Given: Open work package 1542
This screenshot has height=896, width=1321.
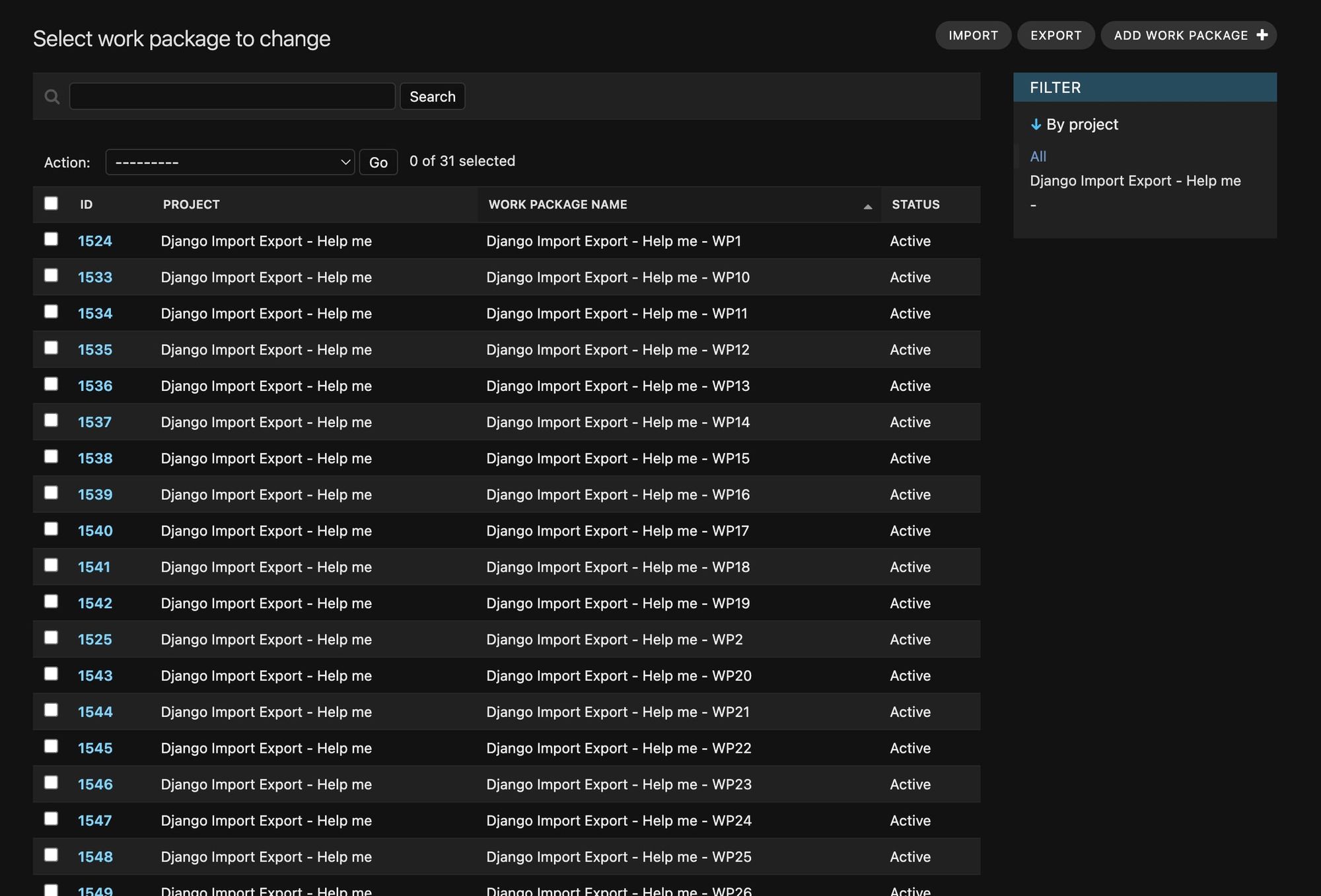Looking at the screenshot, I should [x=95, y=603].
